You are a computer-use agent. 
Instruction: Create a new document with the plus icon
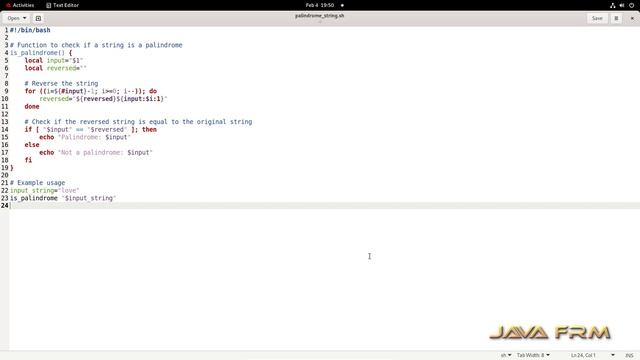(38, 18)
